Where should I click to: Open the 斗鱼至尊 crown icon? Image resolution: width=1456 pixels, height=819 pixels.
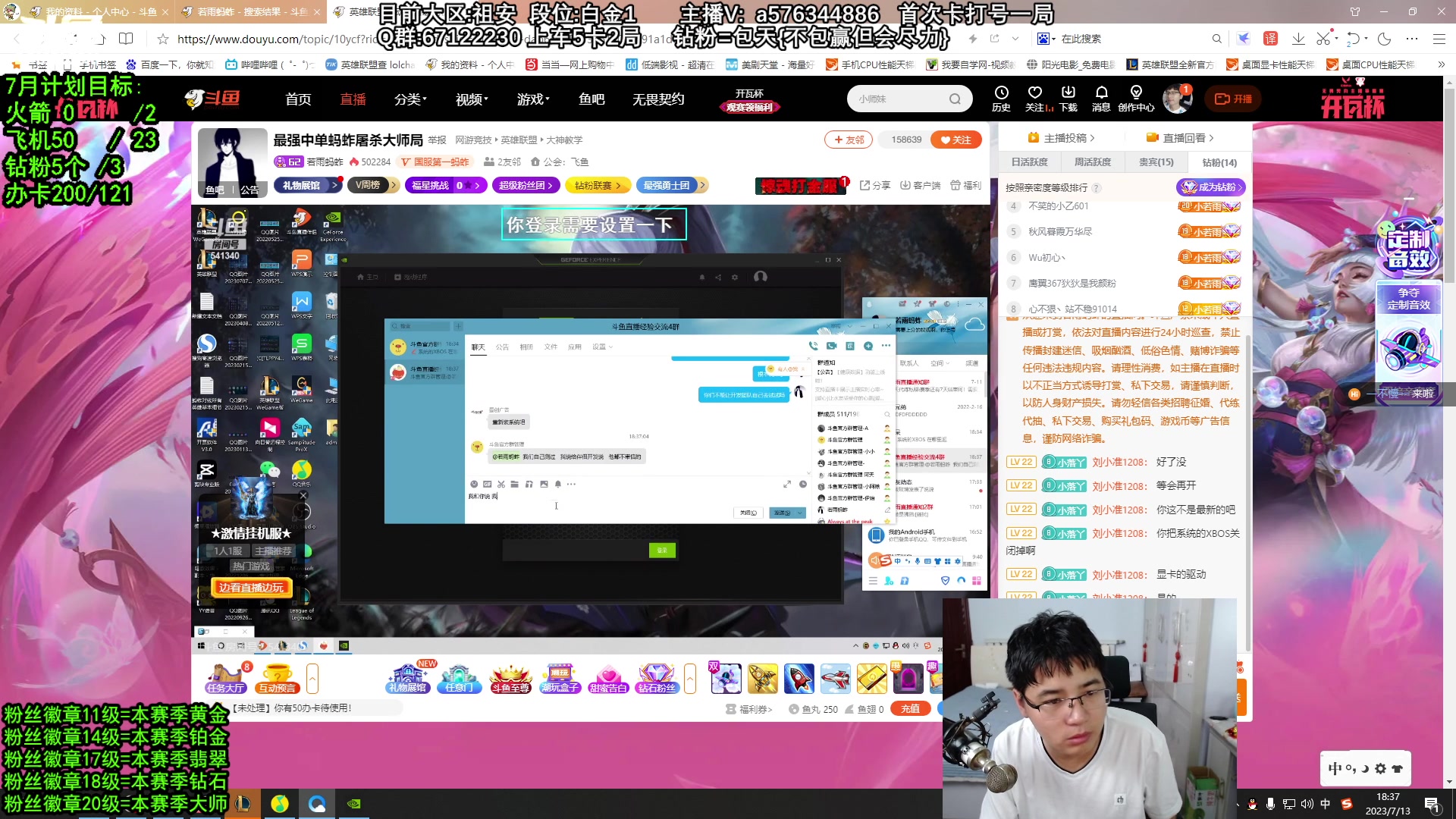click(x=510, y=678)
